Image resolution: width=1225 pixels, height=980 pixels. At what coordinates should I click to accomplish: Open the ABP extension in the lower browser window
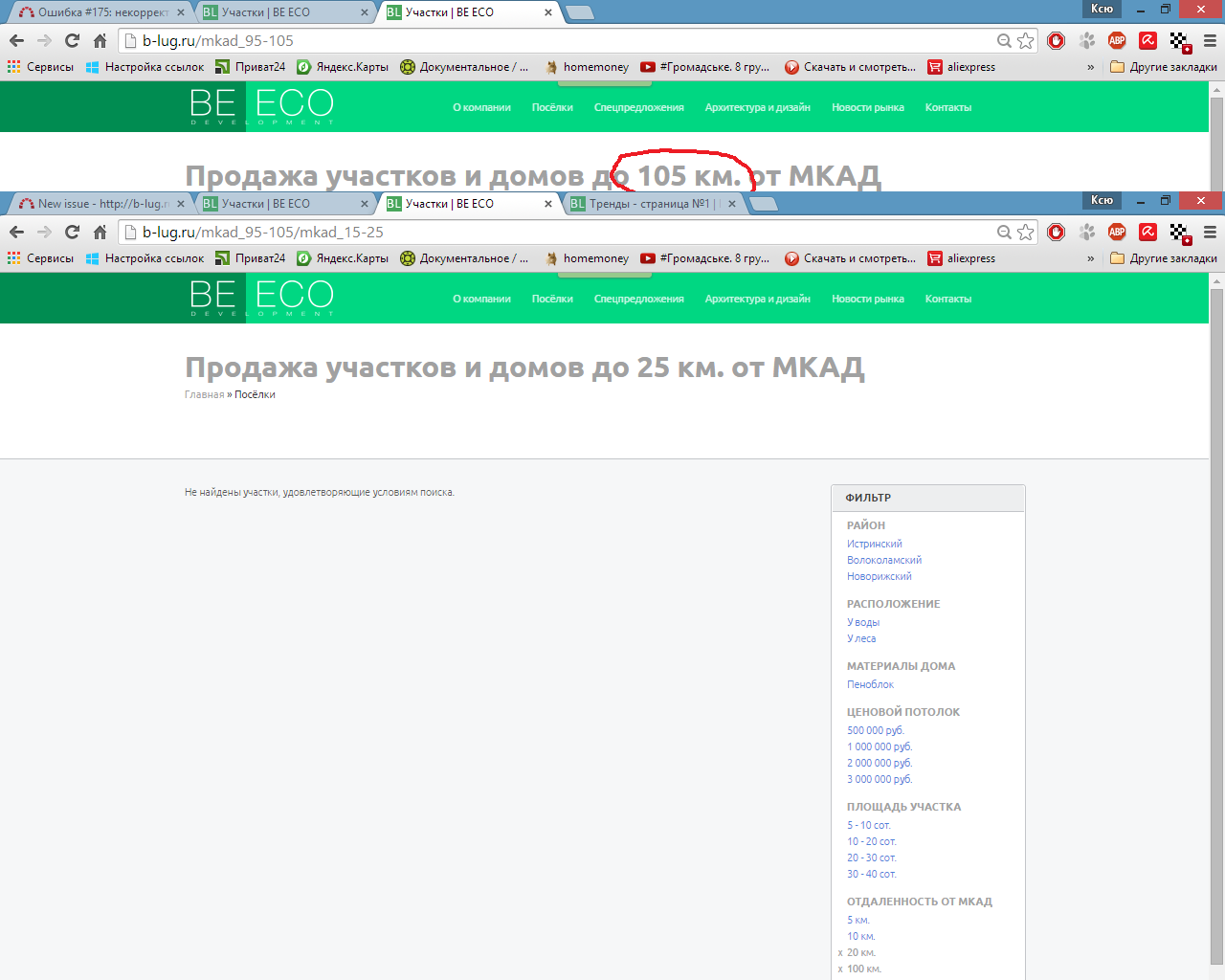[1117, 233]
